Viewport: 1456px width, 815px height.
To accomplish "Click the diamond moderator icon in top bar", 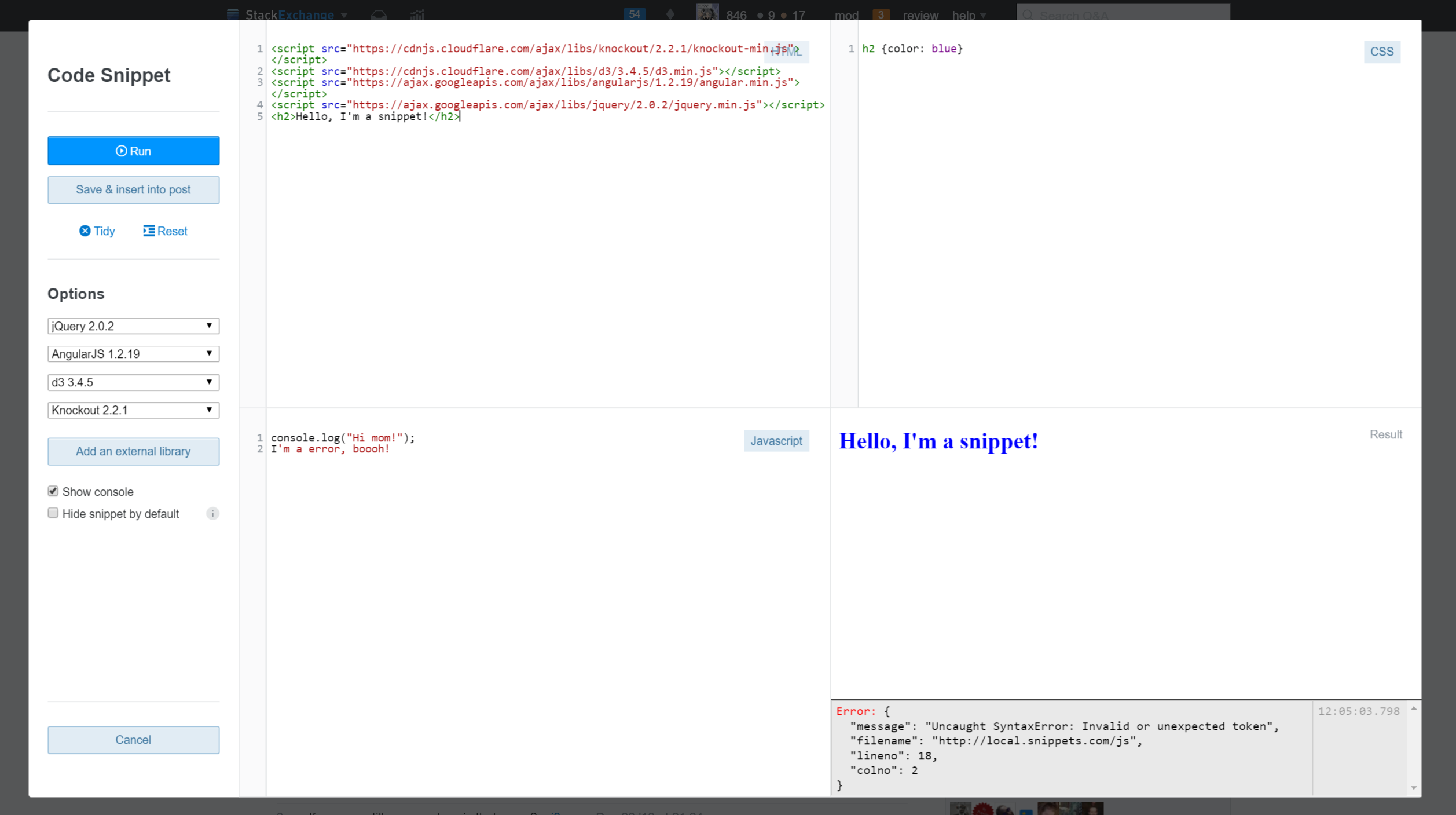I will 670,14.
